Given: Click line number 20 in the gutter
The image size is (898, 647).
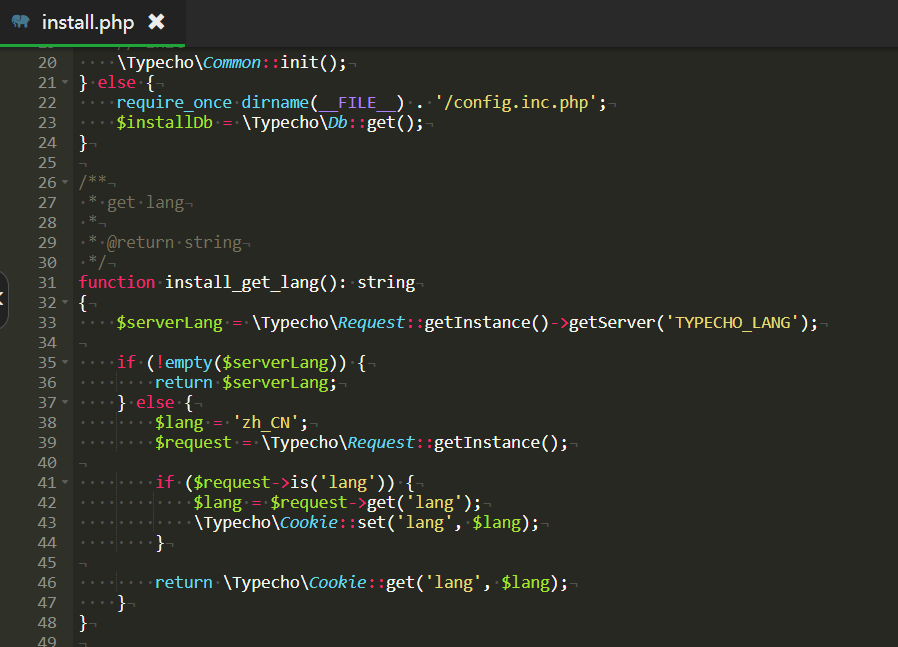Looking at the screenshot, I should (47, 62).
